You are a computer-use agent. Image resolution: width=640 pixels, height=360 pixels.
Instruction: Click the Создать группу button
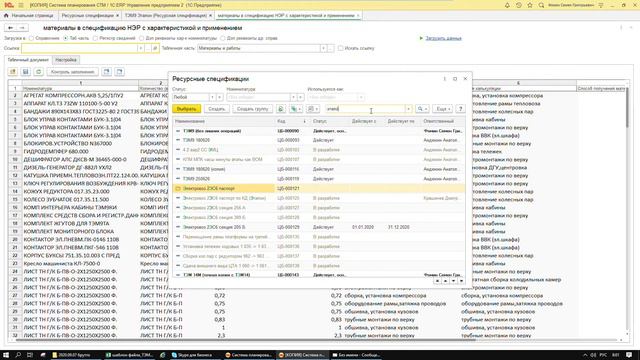pyautogui.click(x=253, y=109)
